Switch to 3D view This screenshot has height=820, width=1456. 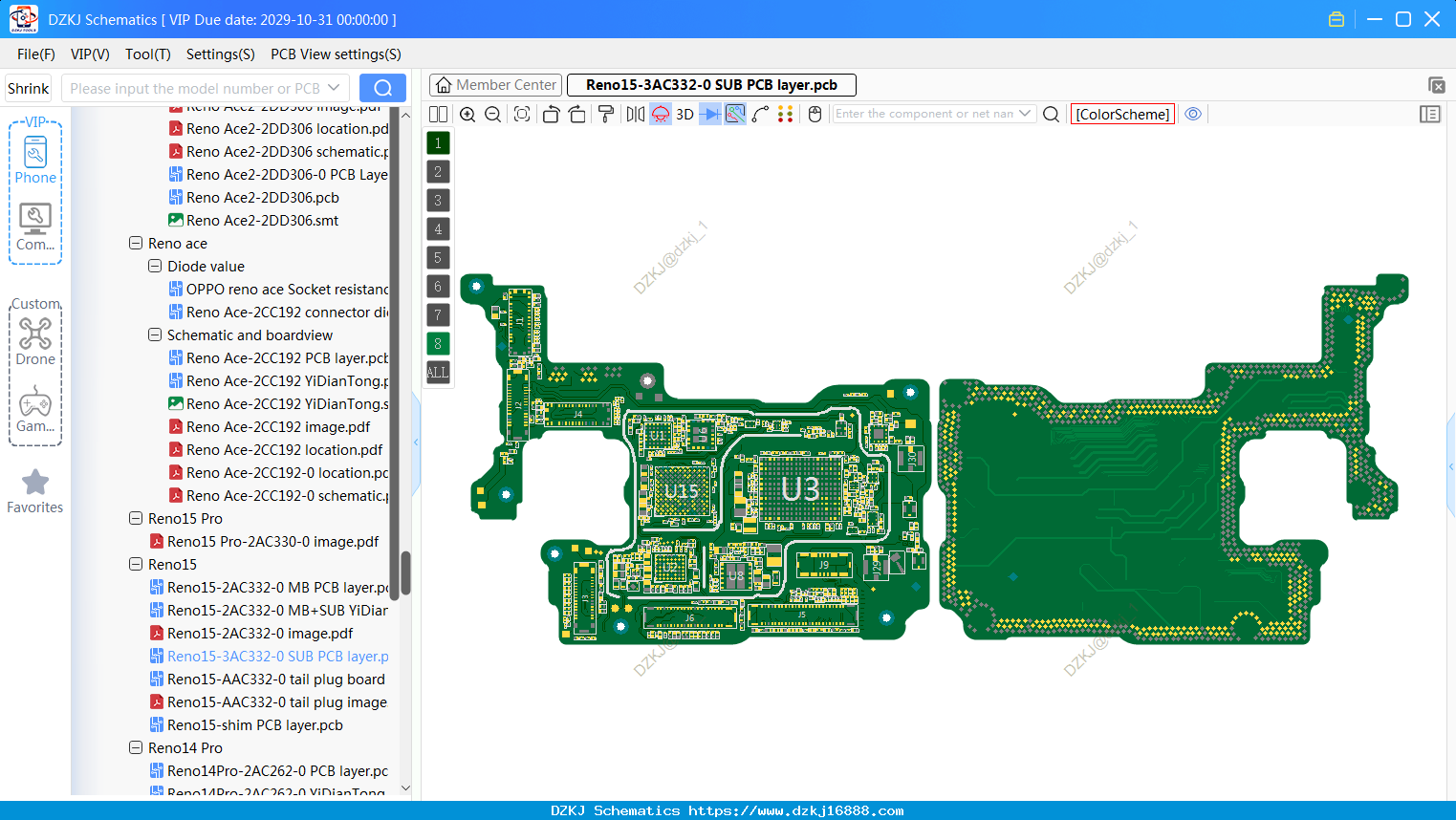pyautogui.click(x=685, y=114)
